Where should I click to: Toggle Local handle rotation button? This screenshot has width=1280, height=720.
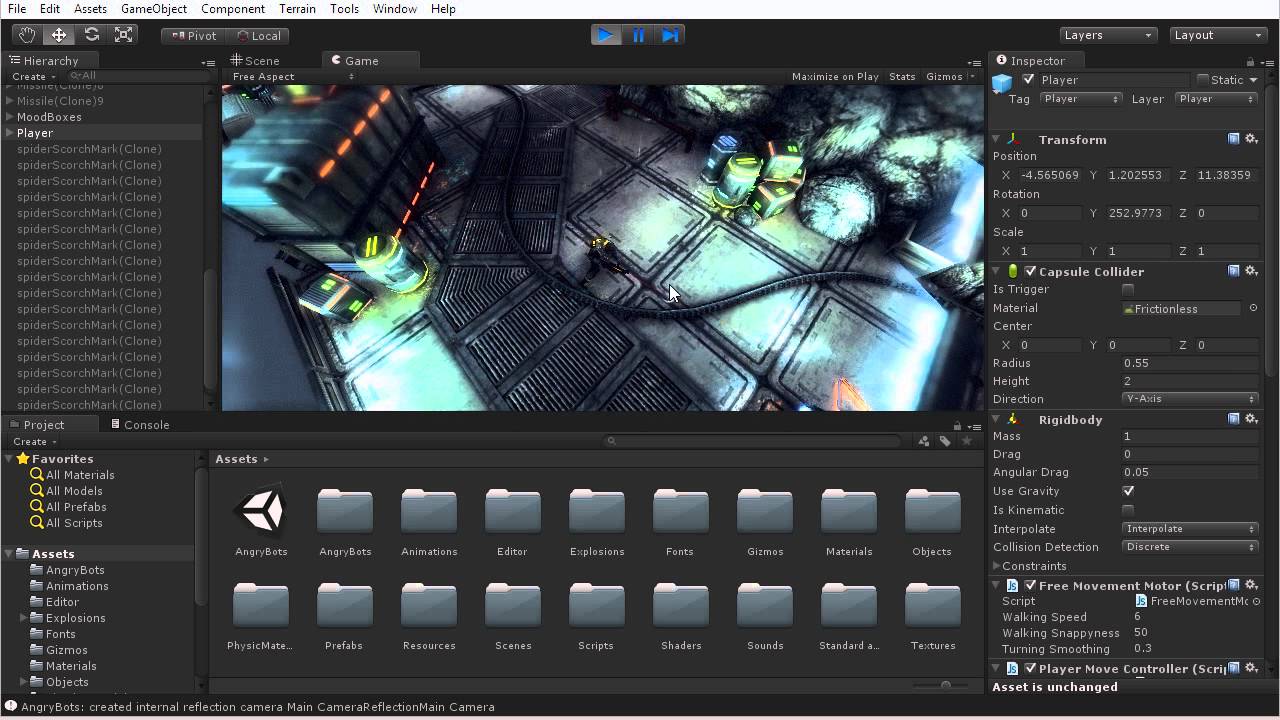(258, 35)
